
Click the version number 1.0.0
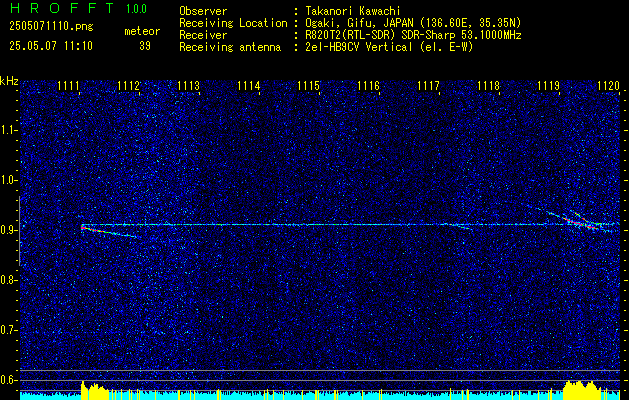coord(136,9)
